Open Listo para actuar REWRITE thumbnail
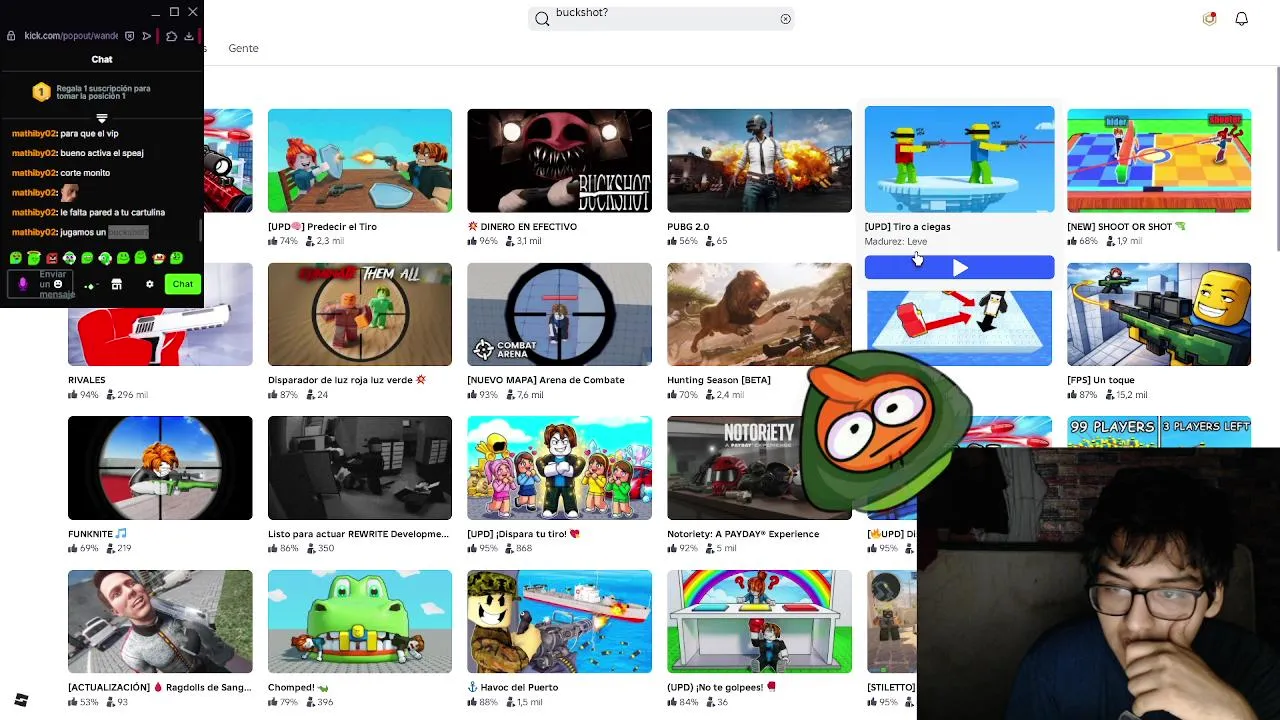The image size is (1280, 720). click(x=360, y=468)
